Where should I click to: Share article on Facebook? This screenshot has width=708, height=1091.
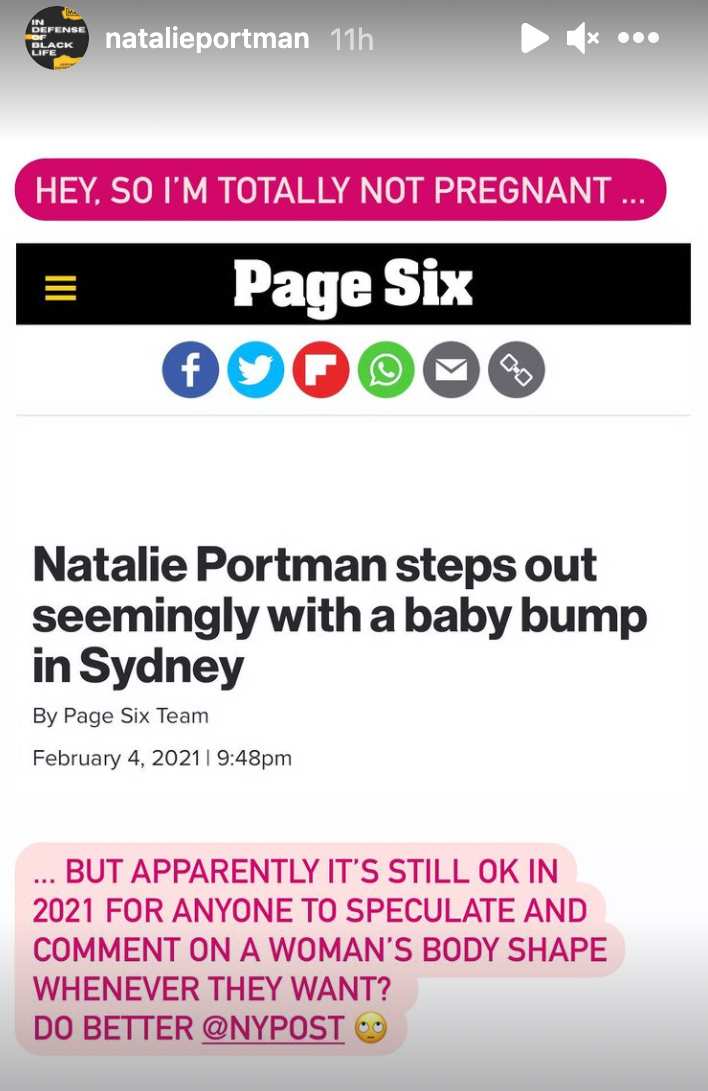pyautogui.click(x=190, y=369)
